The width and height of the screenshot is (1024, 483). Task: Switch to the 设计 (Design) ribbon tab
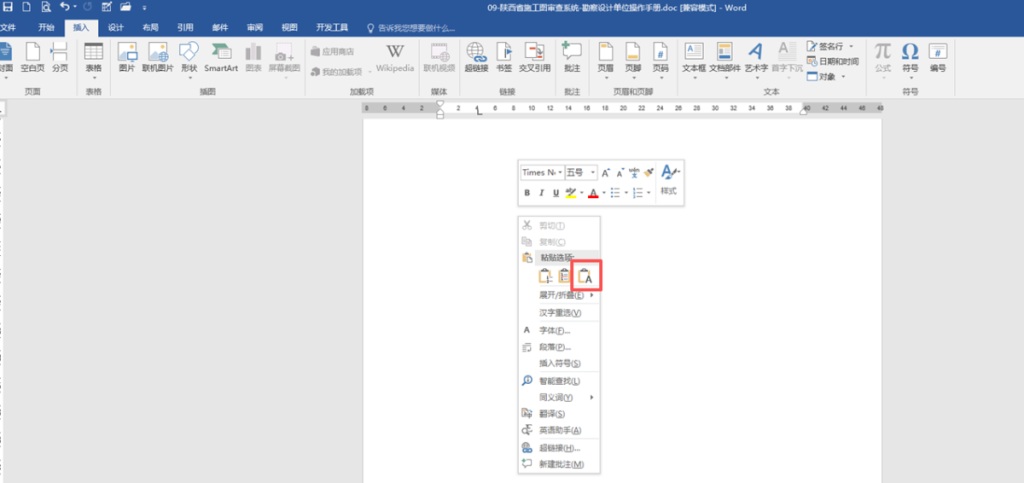[x=116, y=28]
